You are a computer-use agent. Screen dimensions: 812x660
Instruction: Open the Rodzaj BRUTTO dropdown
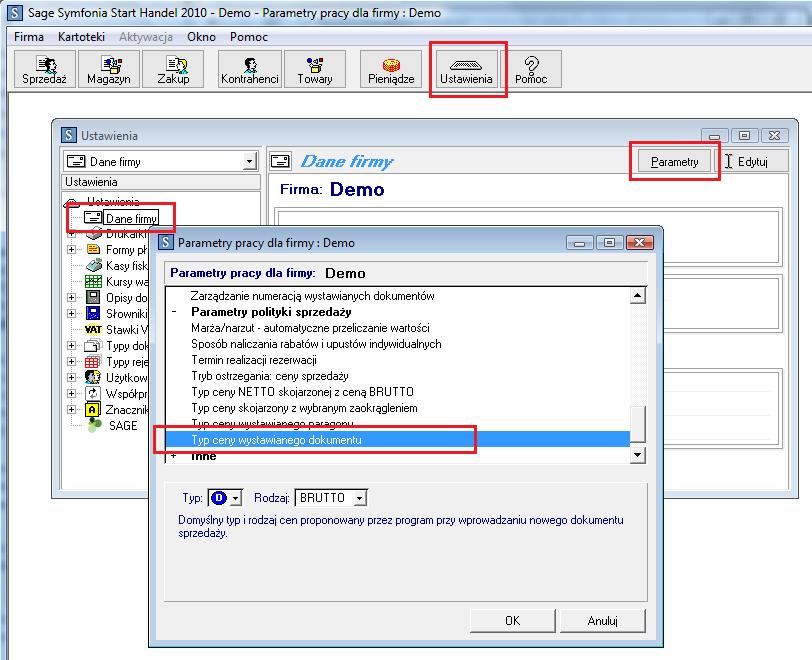click(x=360, y=498)
